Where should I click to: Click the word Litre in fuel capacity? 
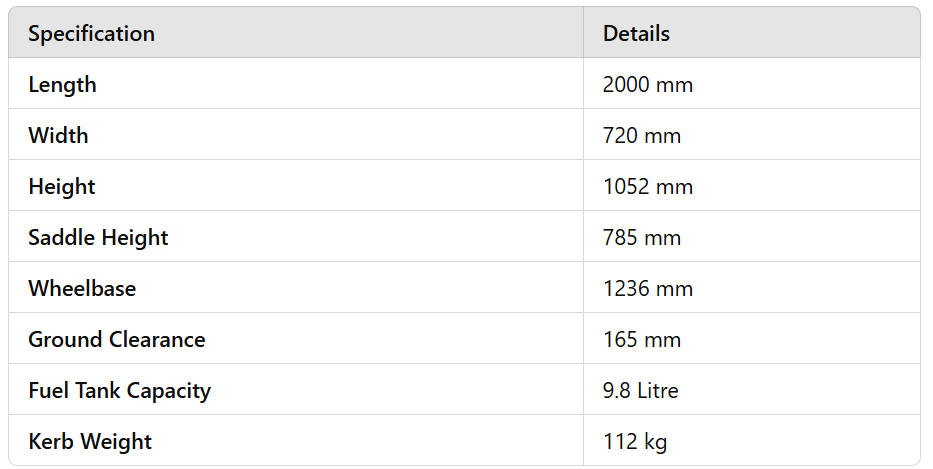click(x=658, y=391)
